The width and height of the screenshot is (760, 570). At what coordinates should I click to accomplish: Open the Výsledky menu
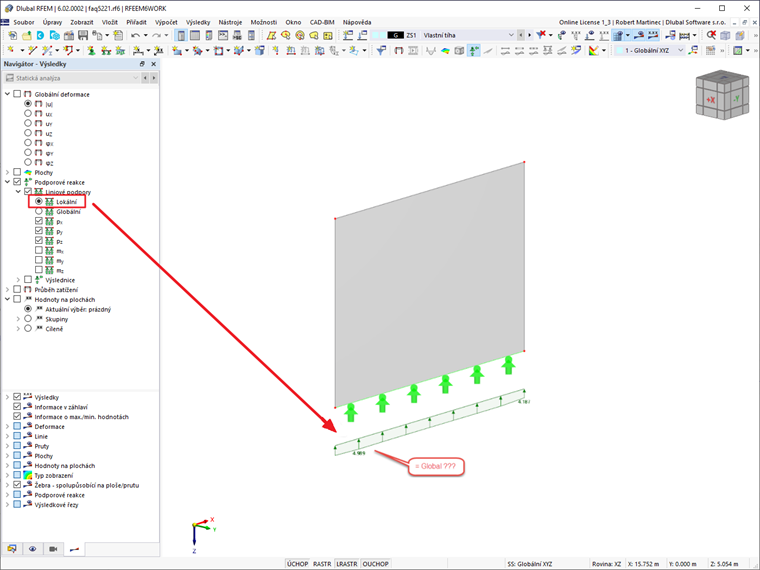198,22
